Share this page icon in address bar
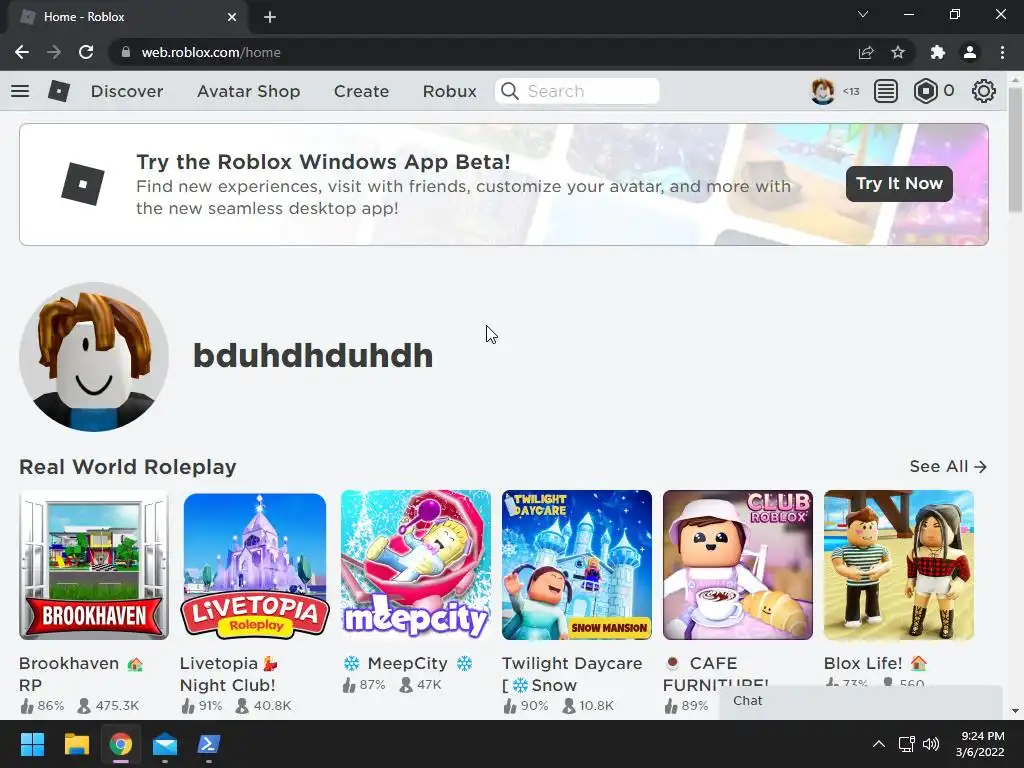1024x768 pixels. [x=866, y=52]
